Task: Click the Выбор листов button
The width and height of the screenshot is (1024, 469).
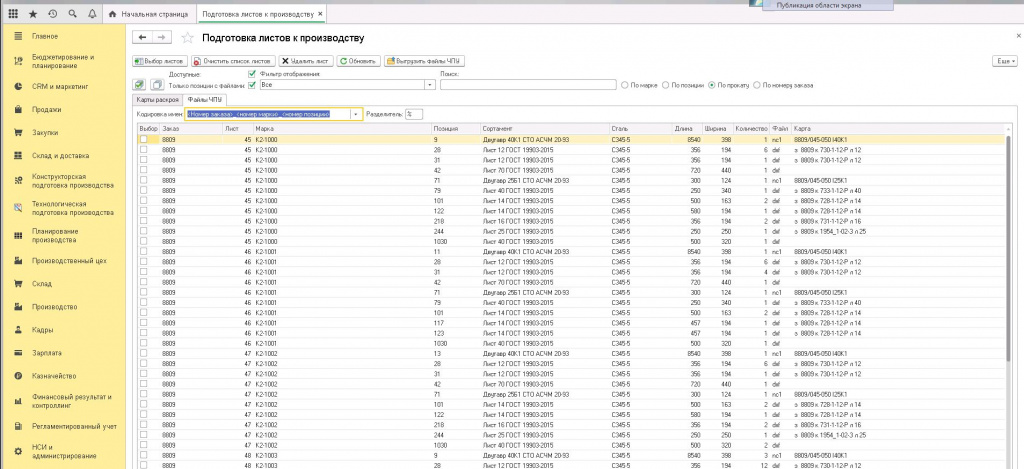Action: (x=160, y=61)
